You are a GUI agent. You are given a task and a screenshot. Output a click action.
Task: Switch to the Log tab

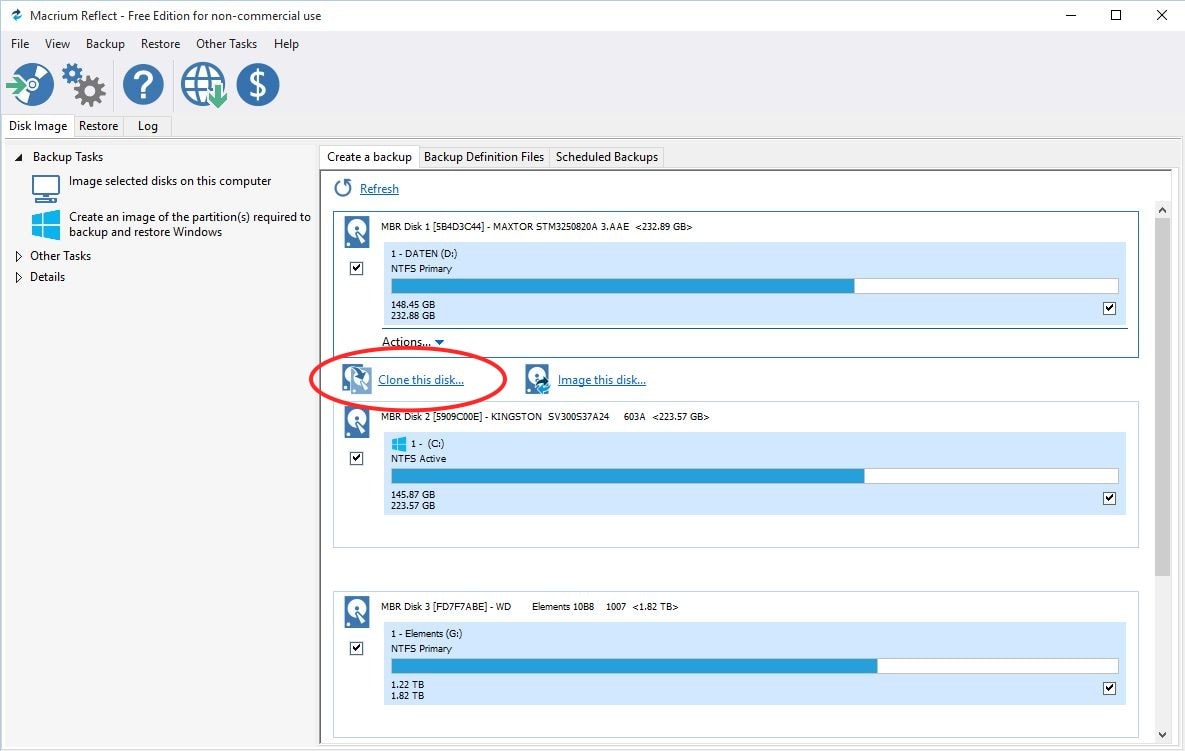tap(147, 126)
